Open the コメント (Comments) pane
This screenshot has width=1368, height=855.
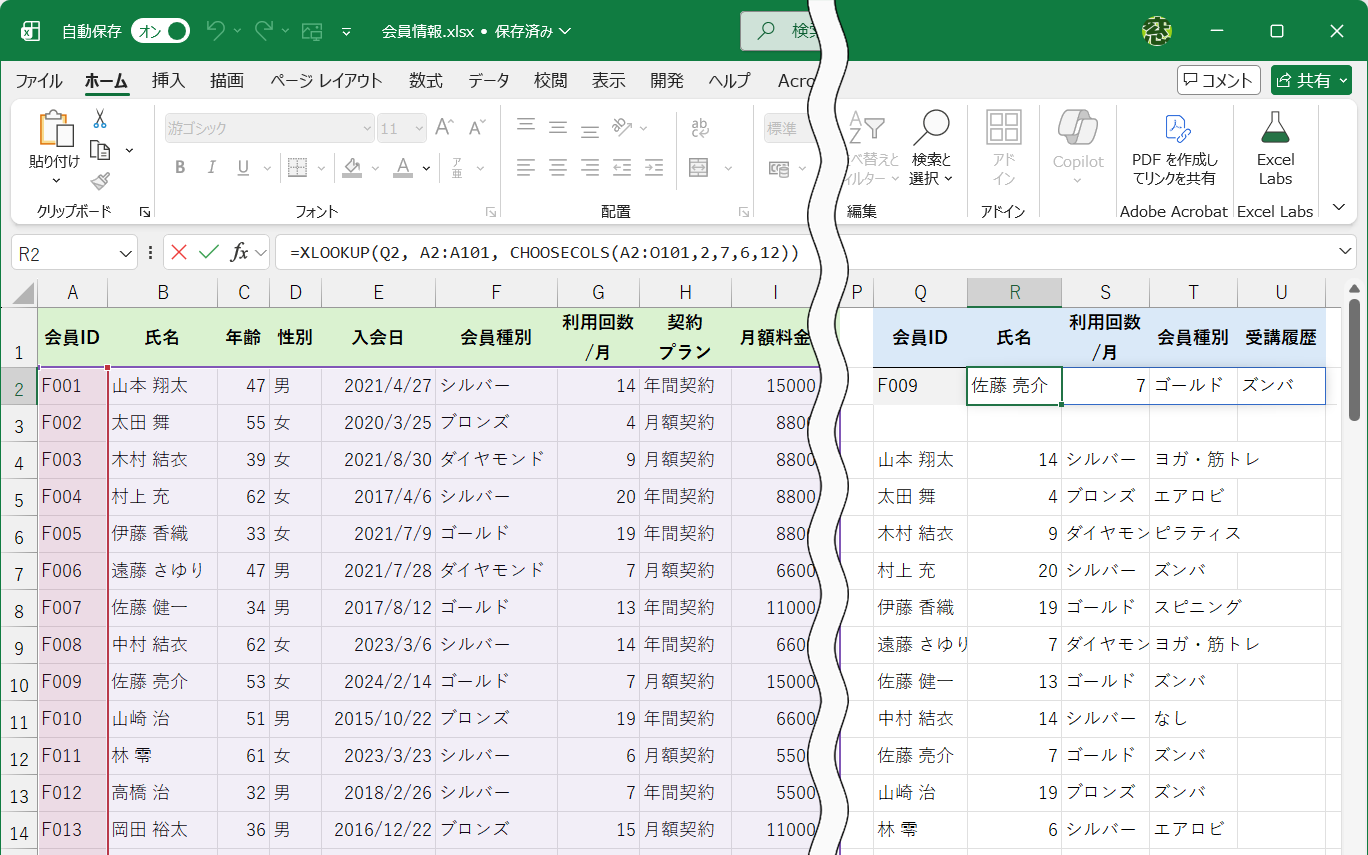click(1218, 80)
